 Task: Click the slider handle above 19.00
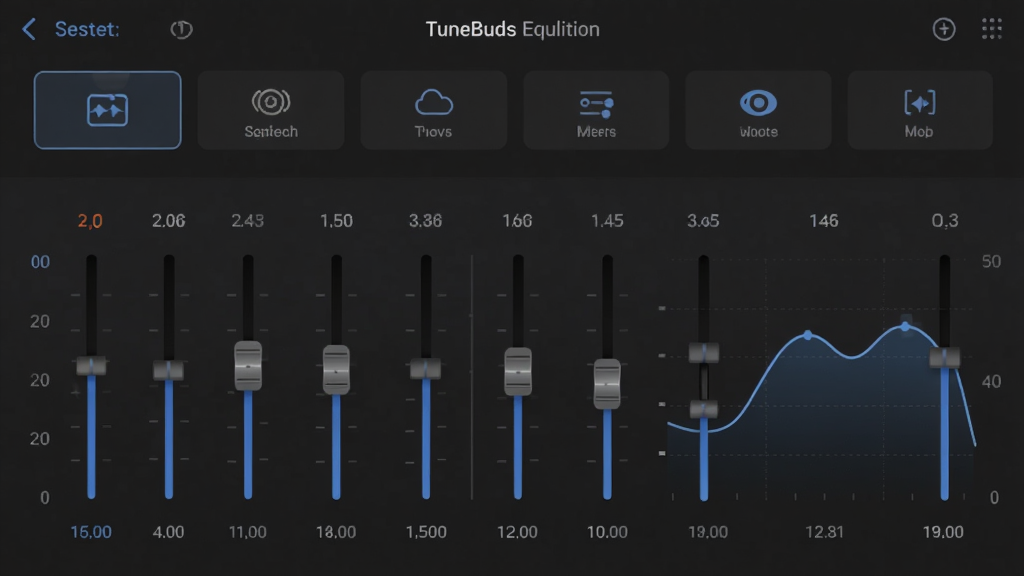pyautogui.click(x=945, y=357)
